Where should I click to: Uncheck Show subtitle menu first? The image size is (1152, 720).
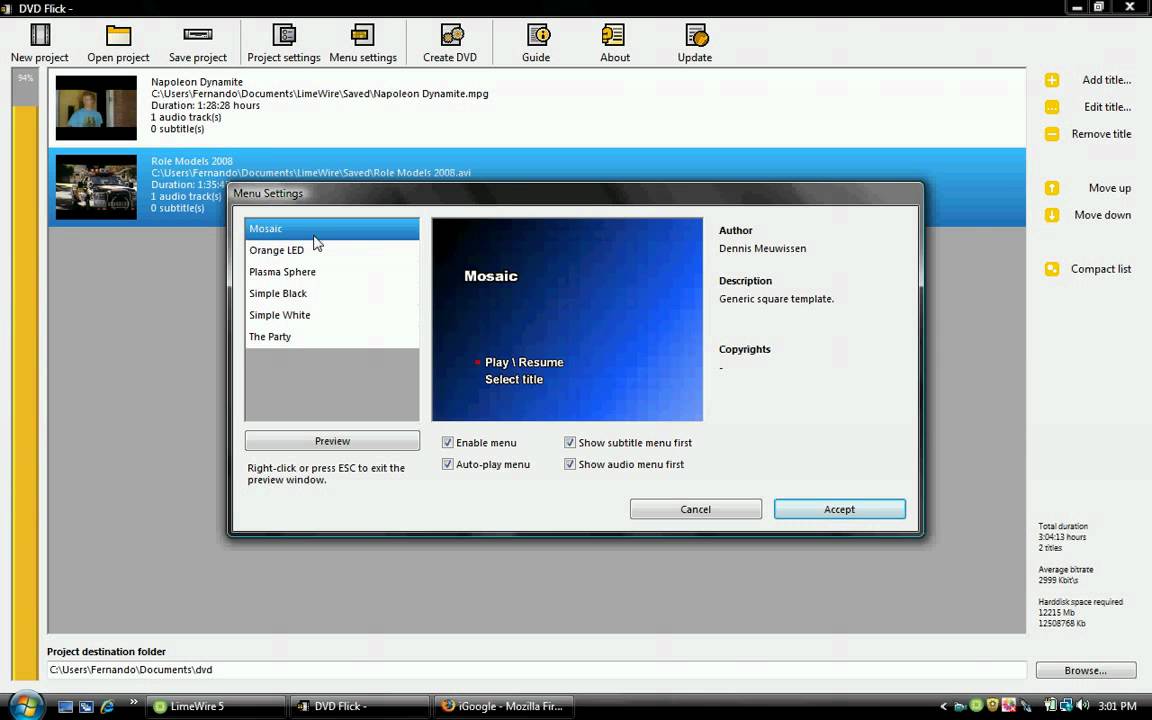point(570,442)
